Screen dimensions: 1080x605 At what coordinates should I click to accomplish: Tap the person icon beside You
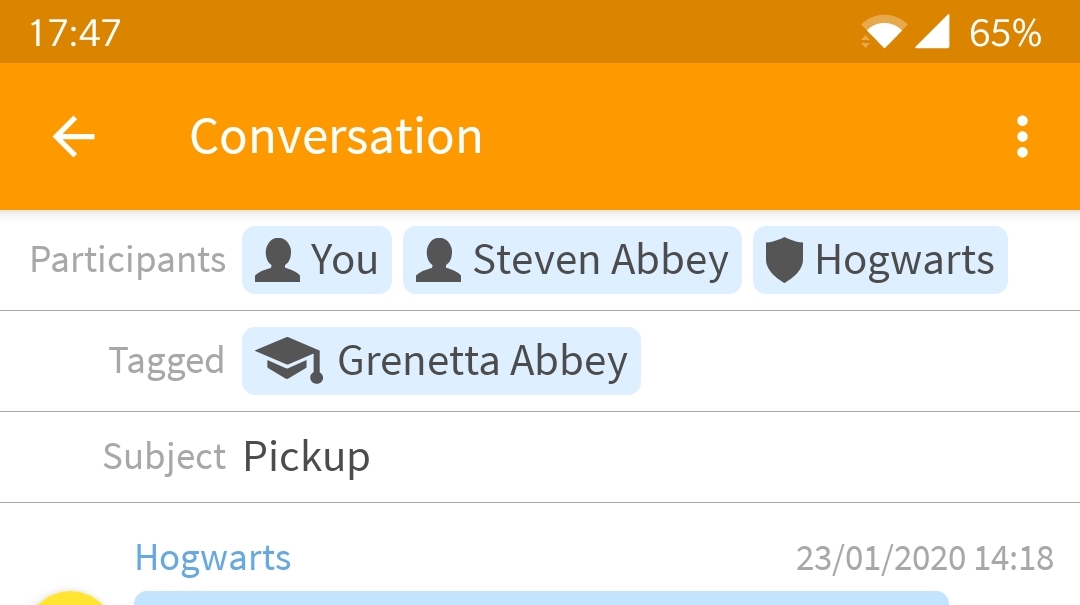pos(277,261)
